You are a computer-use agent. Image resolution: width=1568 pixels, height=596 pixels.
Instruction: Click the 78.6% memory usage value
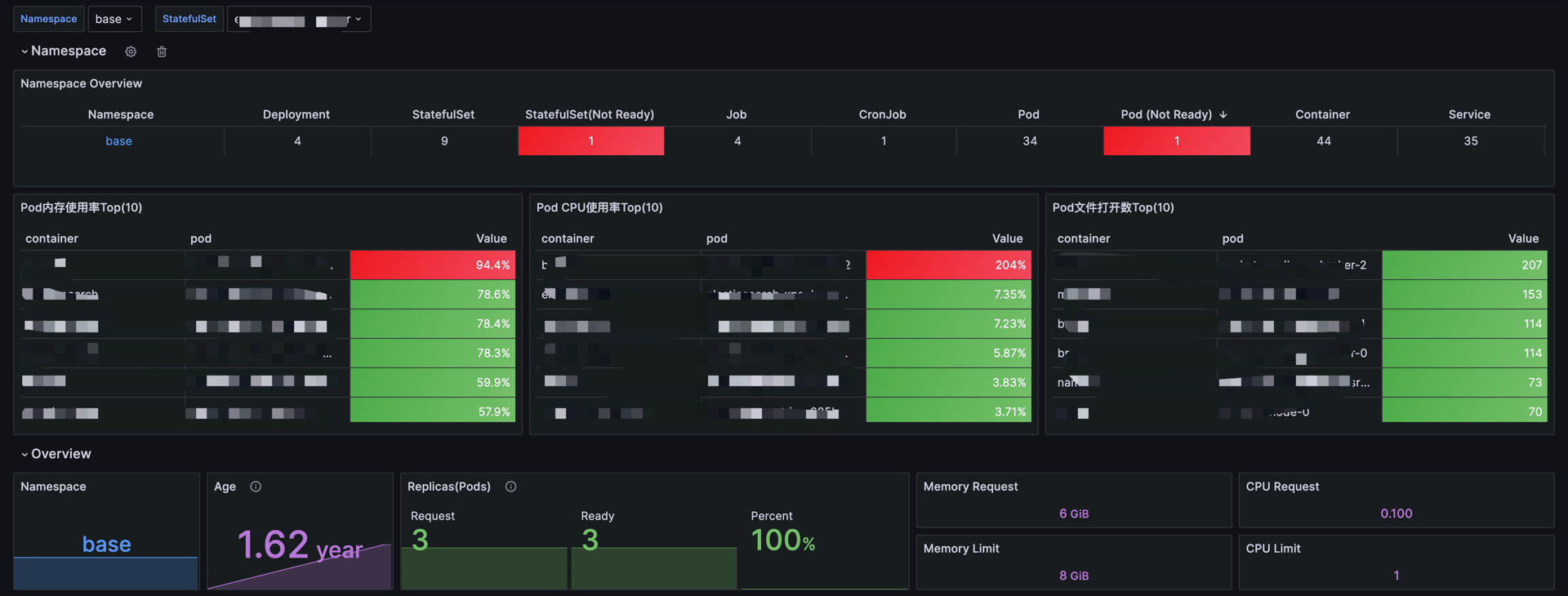(x=493, y=294)
